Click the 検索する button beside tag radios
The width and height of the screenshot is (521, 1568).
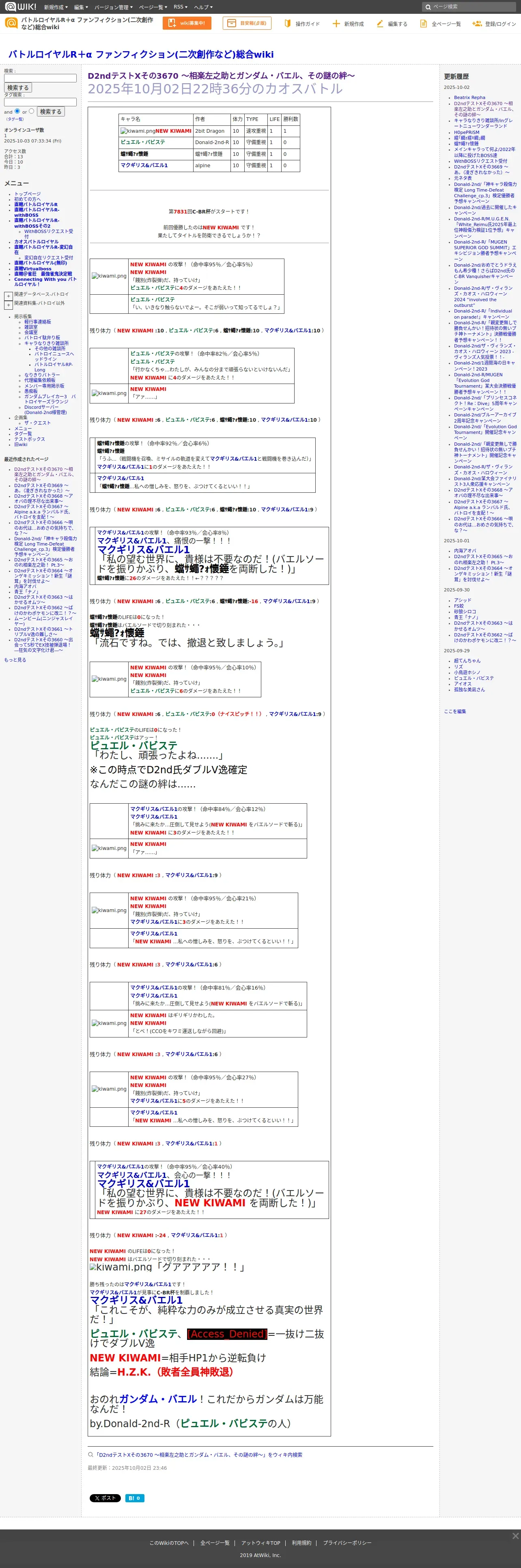point(50,111)
